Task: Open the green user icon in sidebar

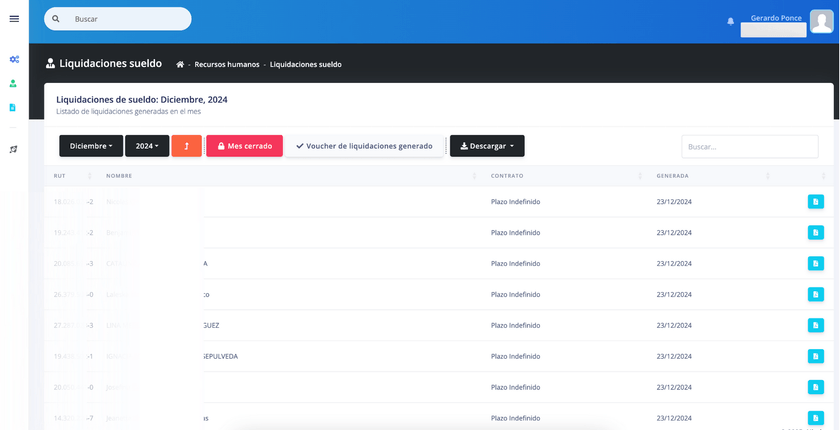Action: [x=14, y=84]
